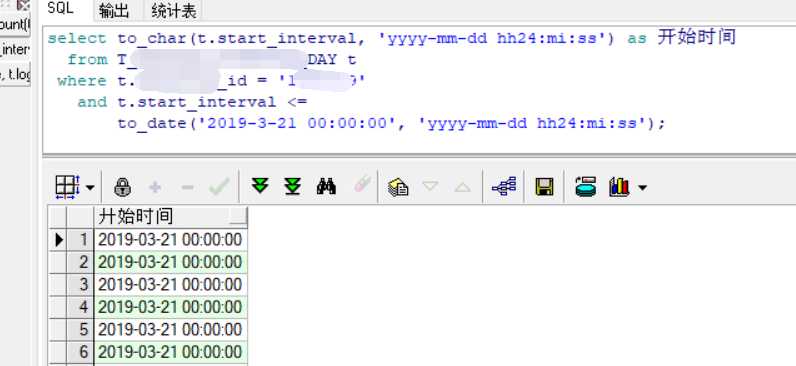Click row number 4 header
The height and width of the screenshot is (366, 796).
[80, 307]
